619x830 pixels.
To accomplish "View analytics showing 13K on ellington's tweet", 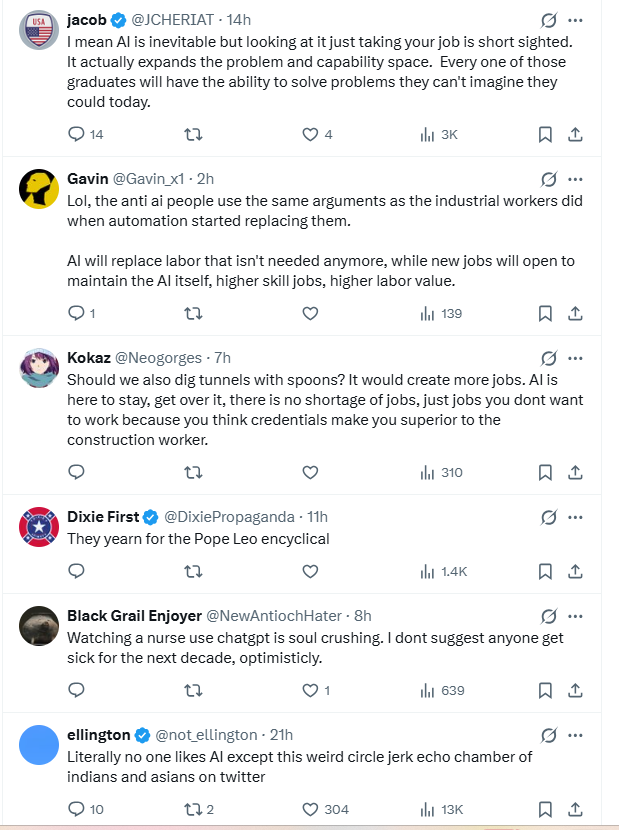I will tap(442, 809).
